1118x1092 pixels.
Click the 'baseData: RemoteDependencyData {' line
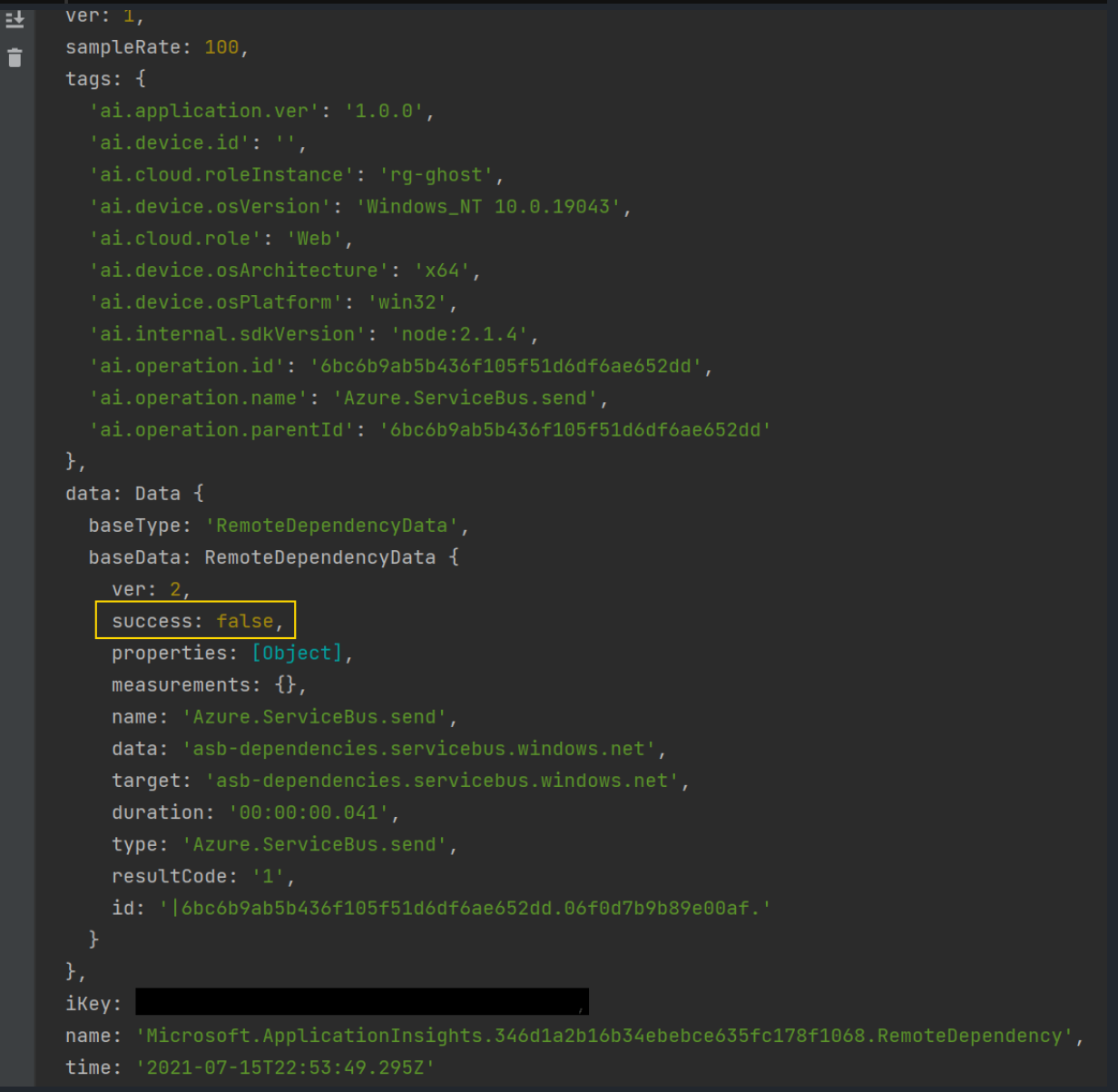coord(274,557)
